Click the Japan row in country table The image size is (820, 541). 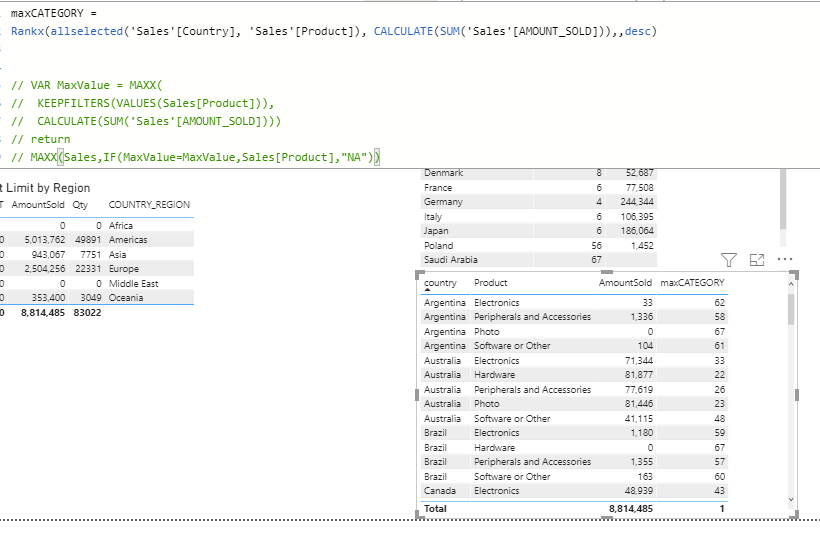pos(539,231)
